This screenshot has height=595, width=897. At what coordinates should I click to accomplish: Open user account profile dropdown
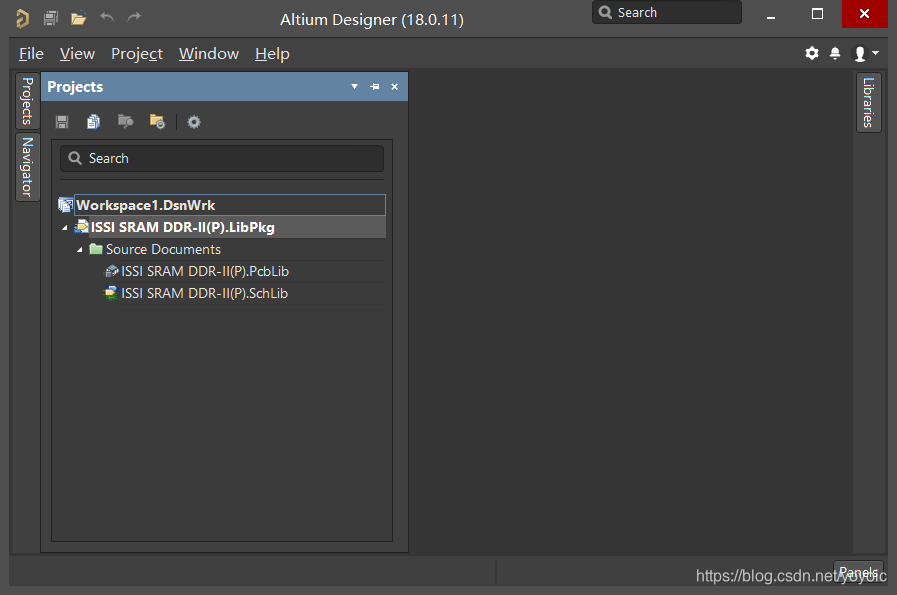(866, 54)
